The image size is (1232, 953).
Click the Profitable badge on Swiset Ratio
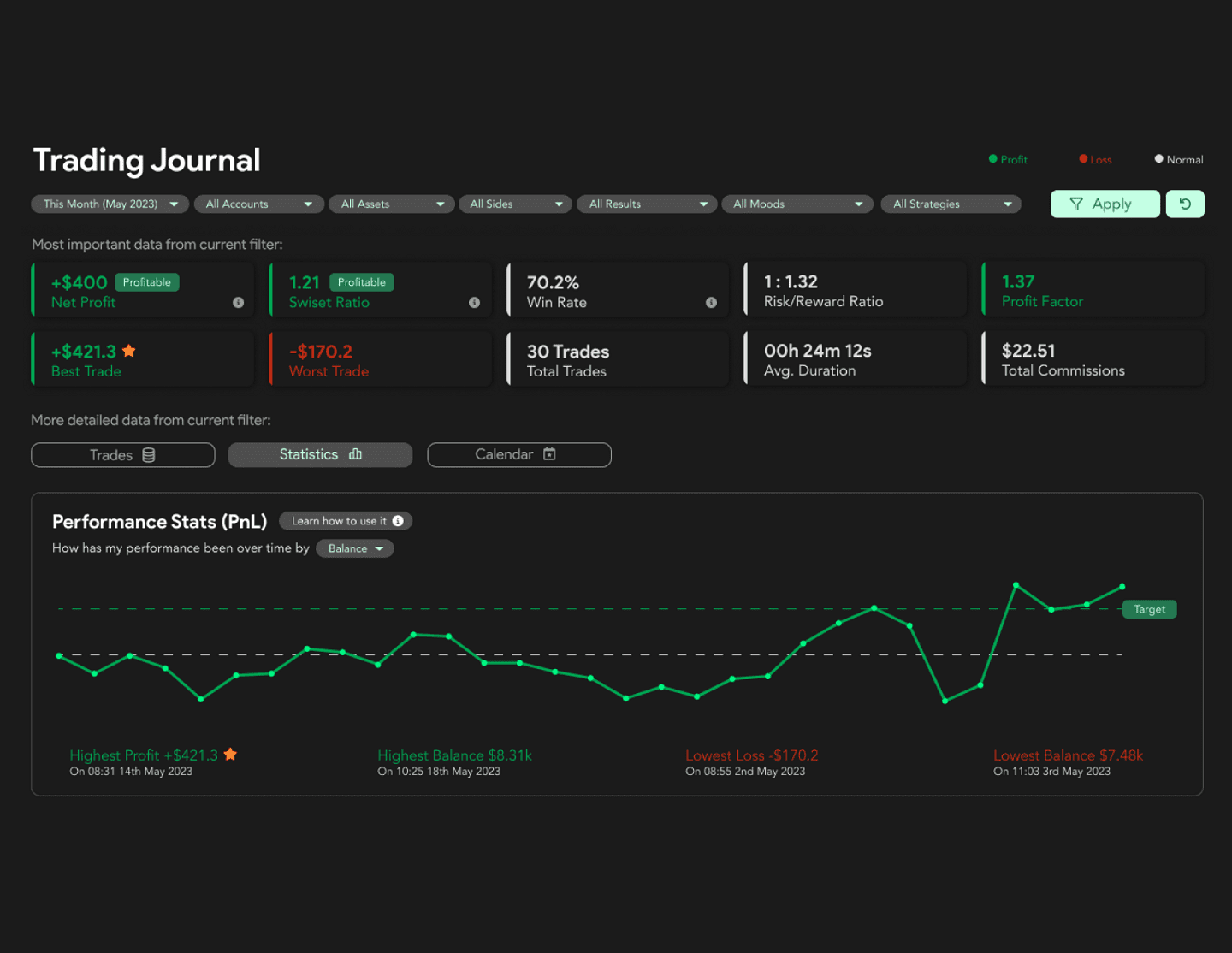click(x=361, y=282)
